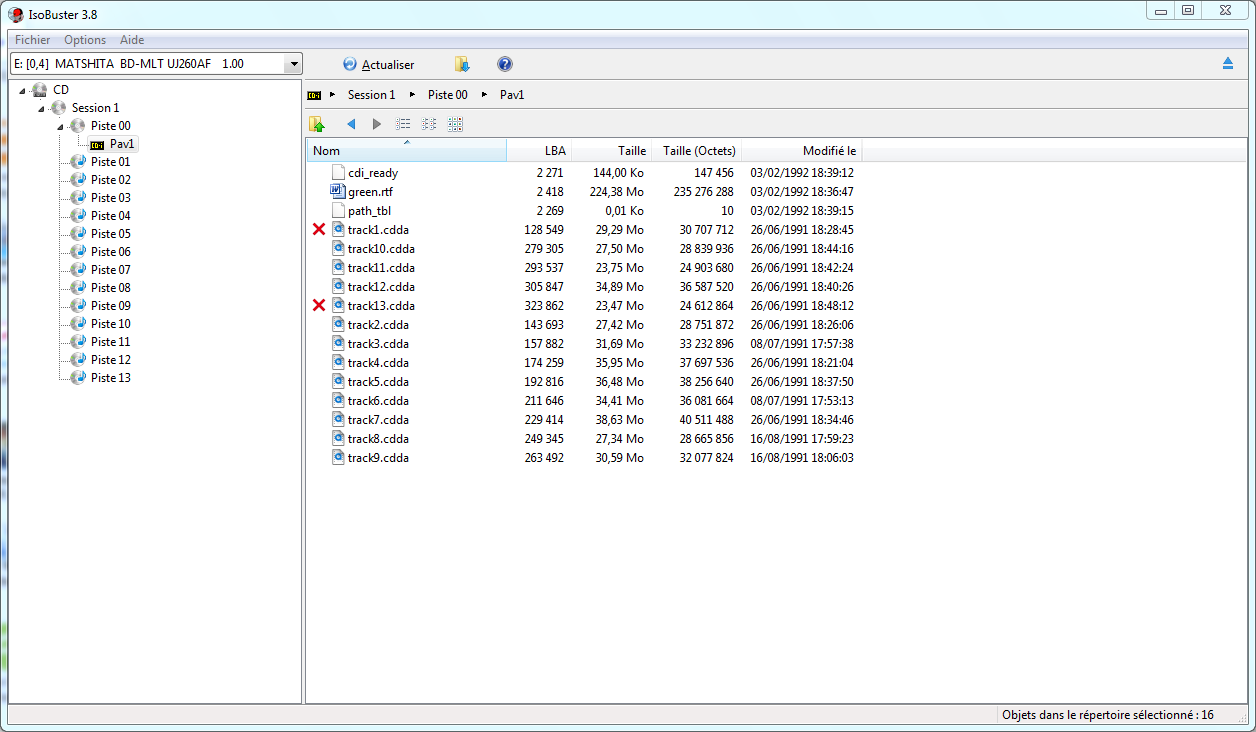
Task: Sort by the Taille (Octets) column header
Action: (x=696, y=151)
